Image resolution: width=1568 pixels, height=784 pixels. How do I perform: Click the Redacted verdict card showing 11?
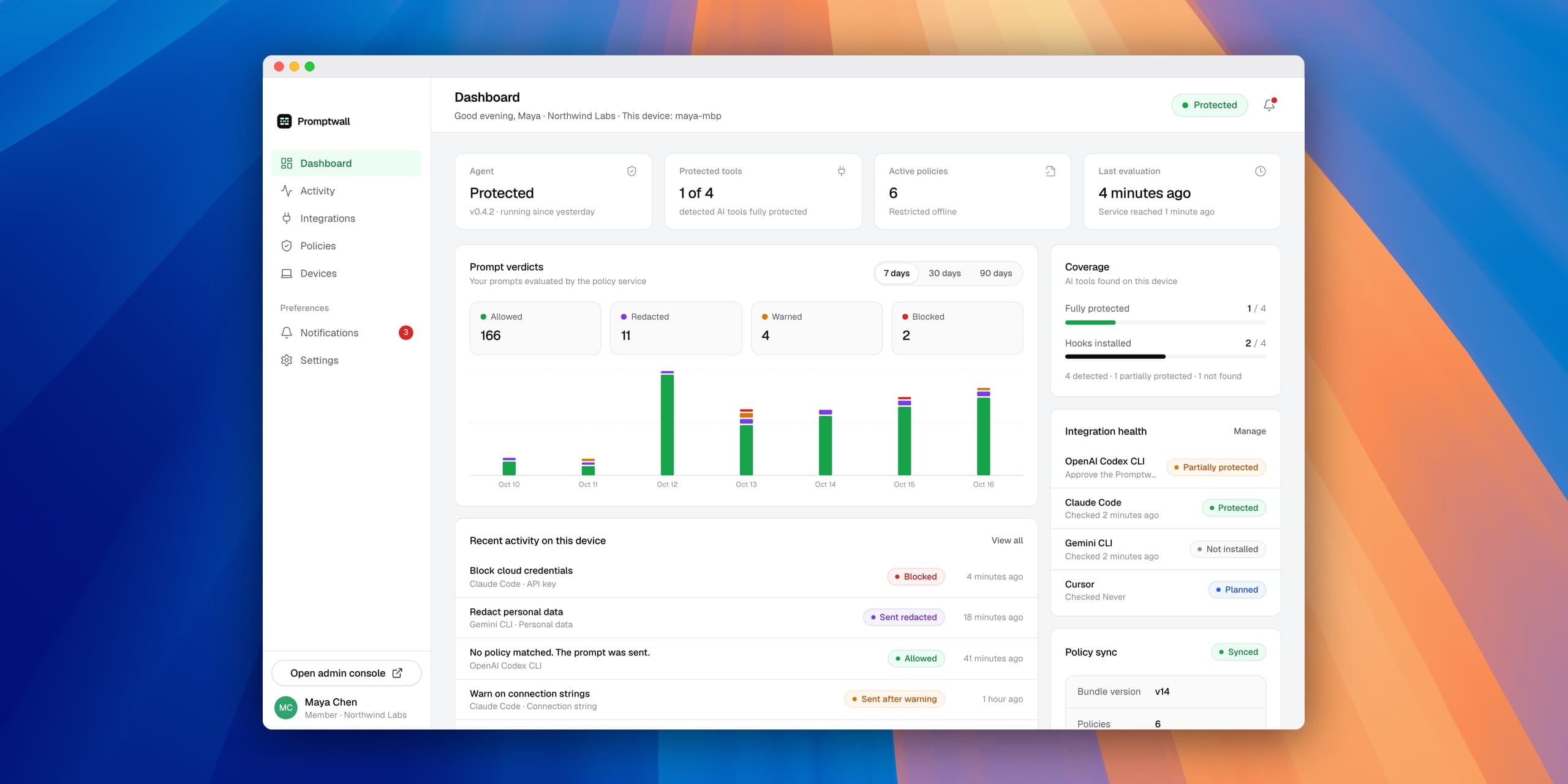(676, 328)
